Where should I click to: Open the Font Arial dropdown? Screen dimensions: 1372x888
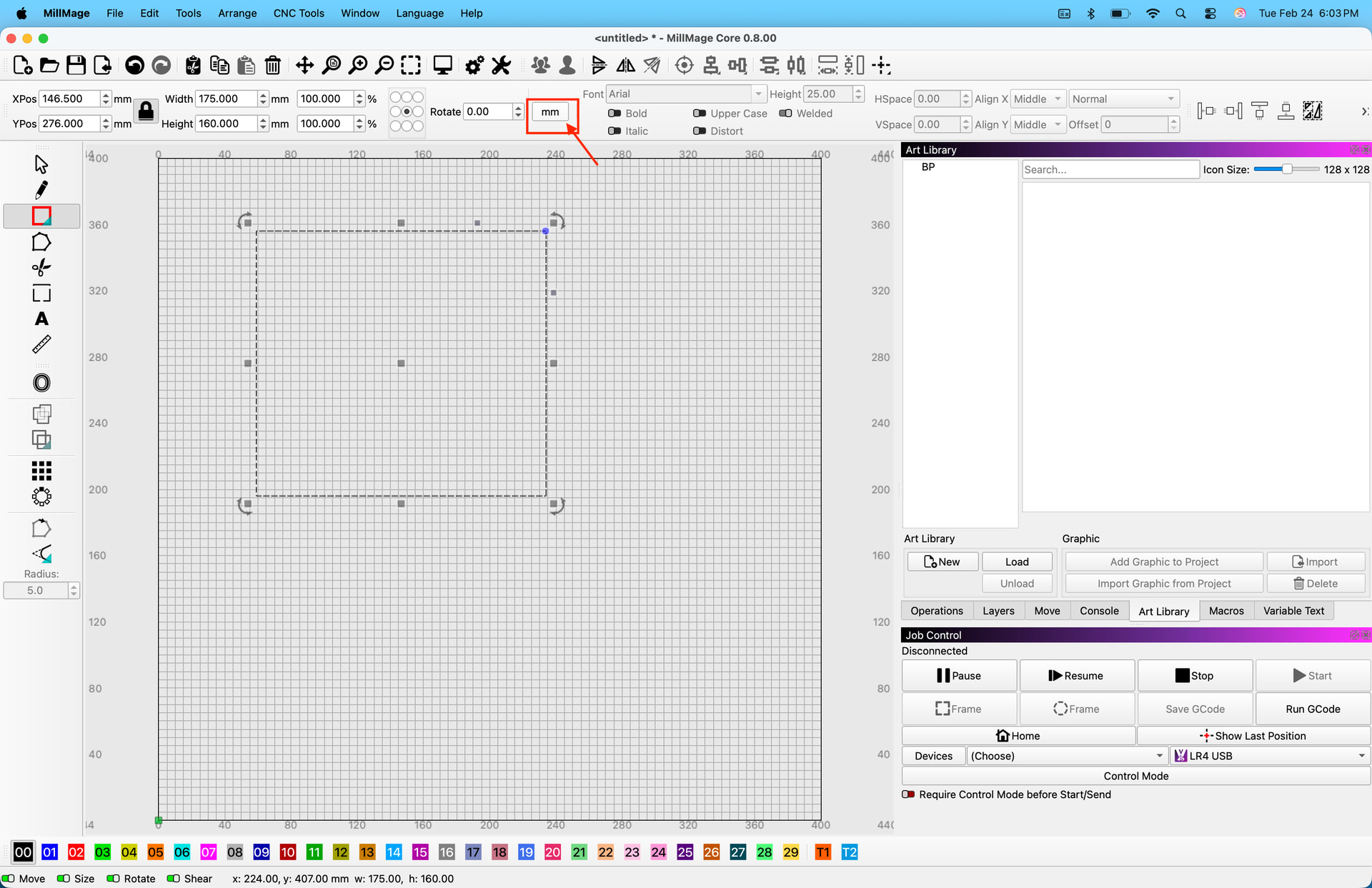(x=685, y=94)
